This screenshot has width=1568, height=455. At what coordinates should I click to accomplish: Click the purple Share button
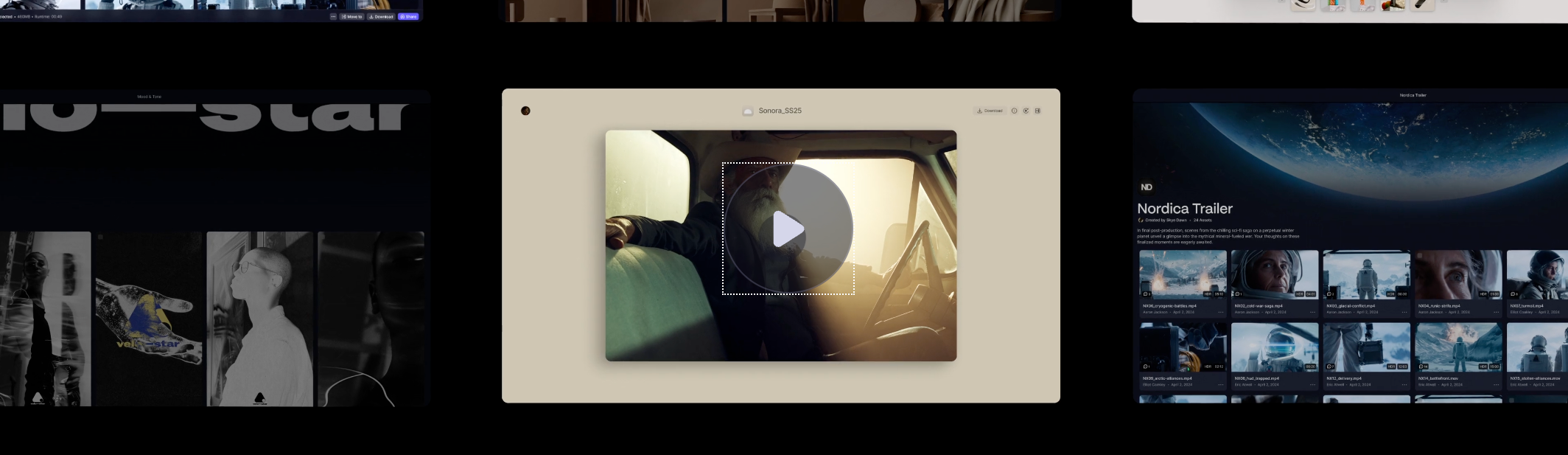point(408,16)
